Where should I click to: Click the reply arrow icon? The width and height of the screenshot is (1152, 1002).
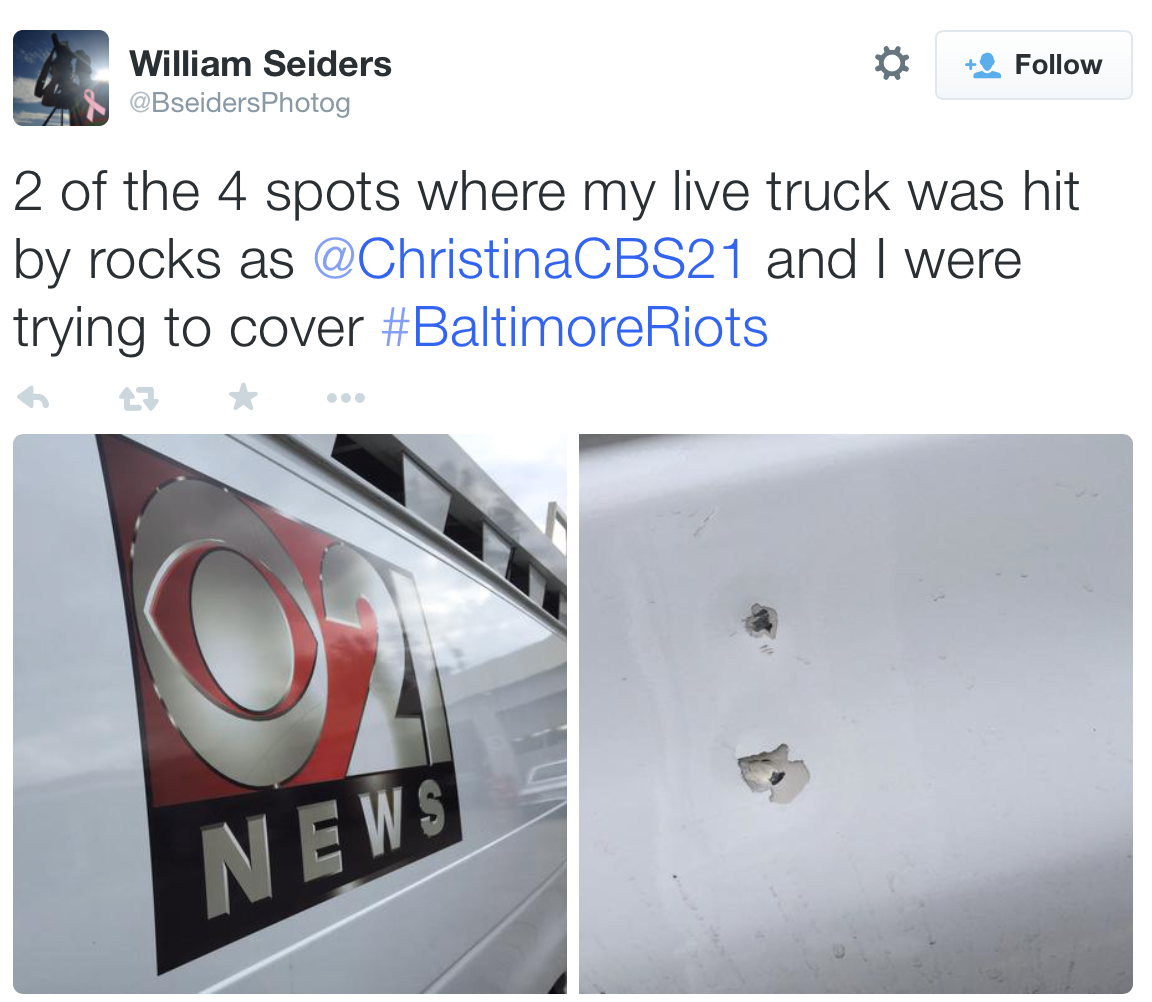(x=33, y=398)
